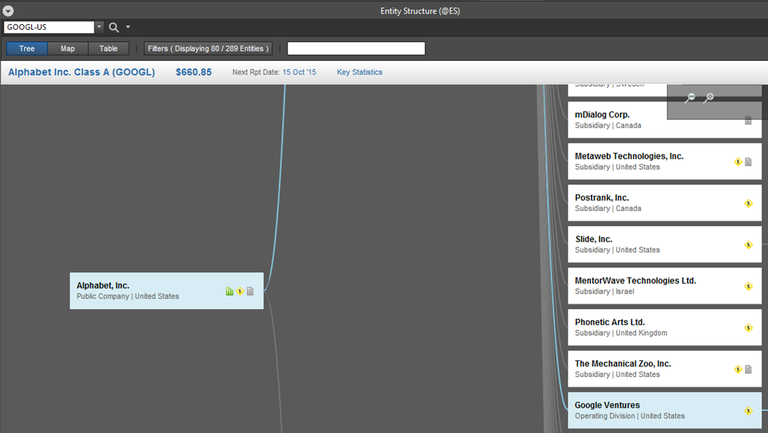The image size is (768, 433).
Task: Click the zoom out magnifier icon
Action: click(x=690, y=98)
